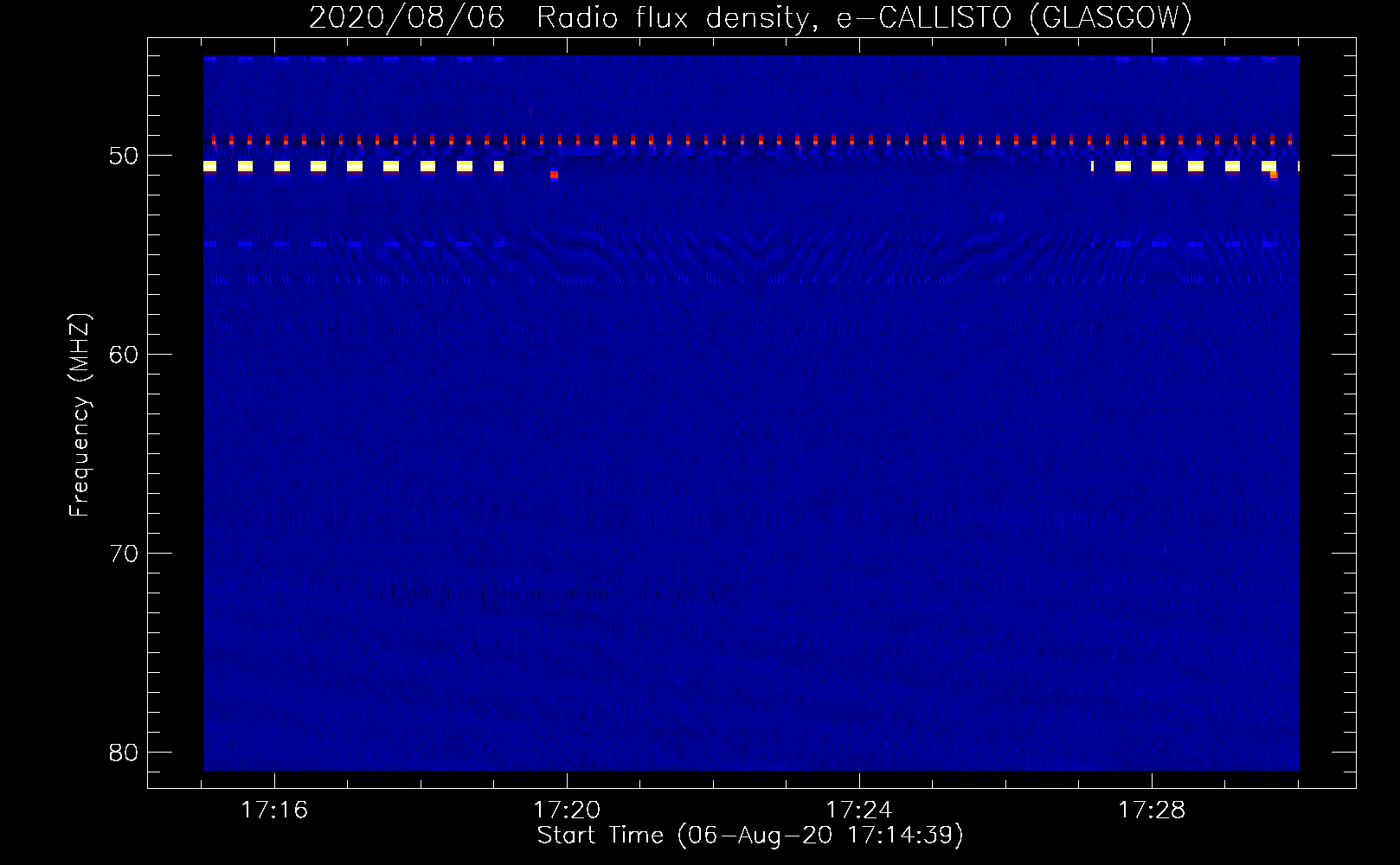This screenshot has width=1400, height=865.
Task: Click the 70 frequency tick label
Action: [x=124, y=553]
